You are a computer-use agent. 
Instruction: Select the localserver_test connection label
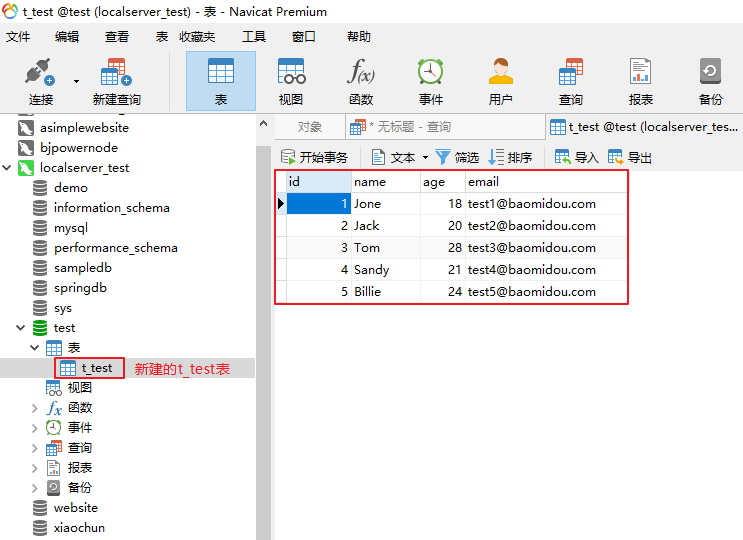click(84, 168)
